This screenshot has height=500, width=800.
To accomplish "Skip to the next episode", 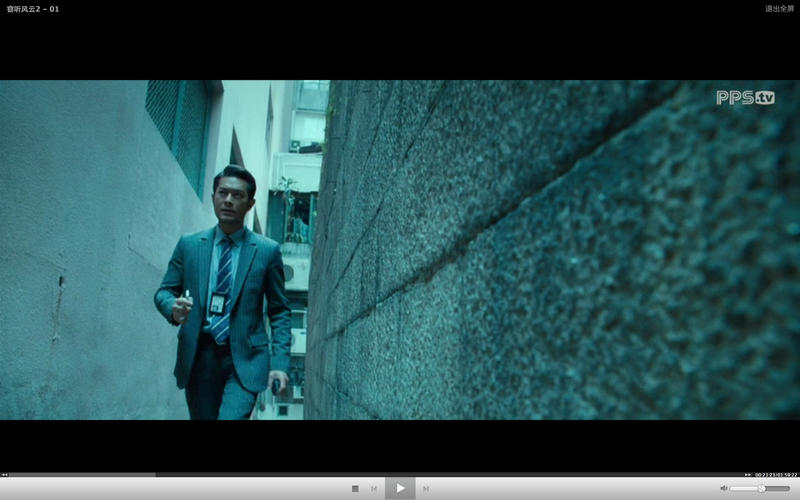I will (426, 489).
